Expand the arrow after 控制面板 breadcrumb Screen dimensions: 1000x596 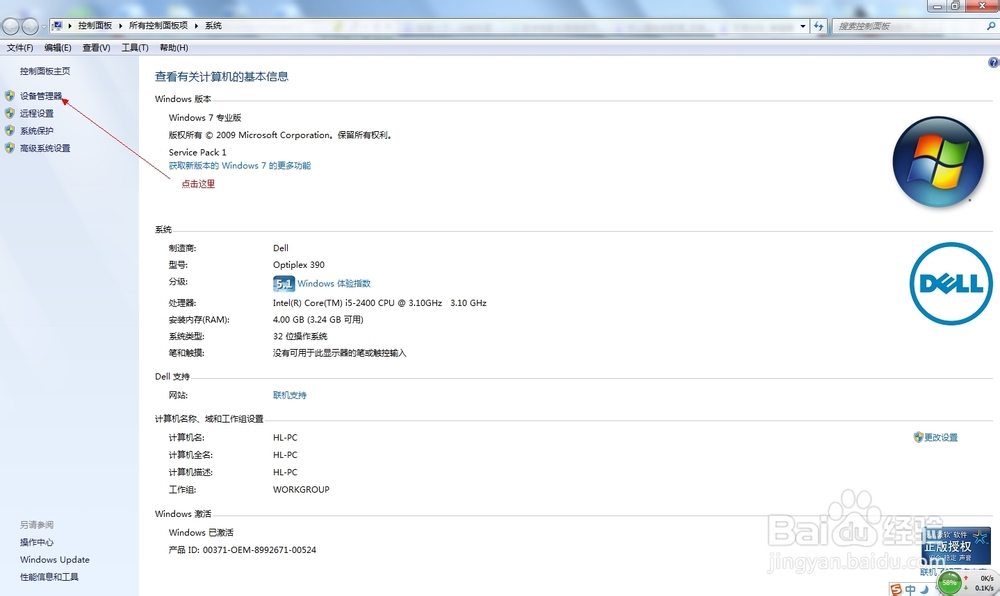[120, 25]
